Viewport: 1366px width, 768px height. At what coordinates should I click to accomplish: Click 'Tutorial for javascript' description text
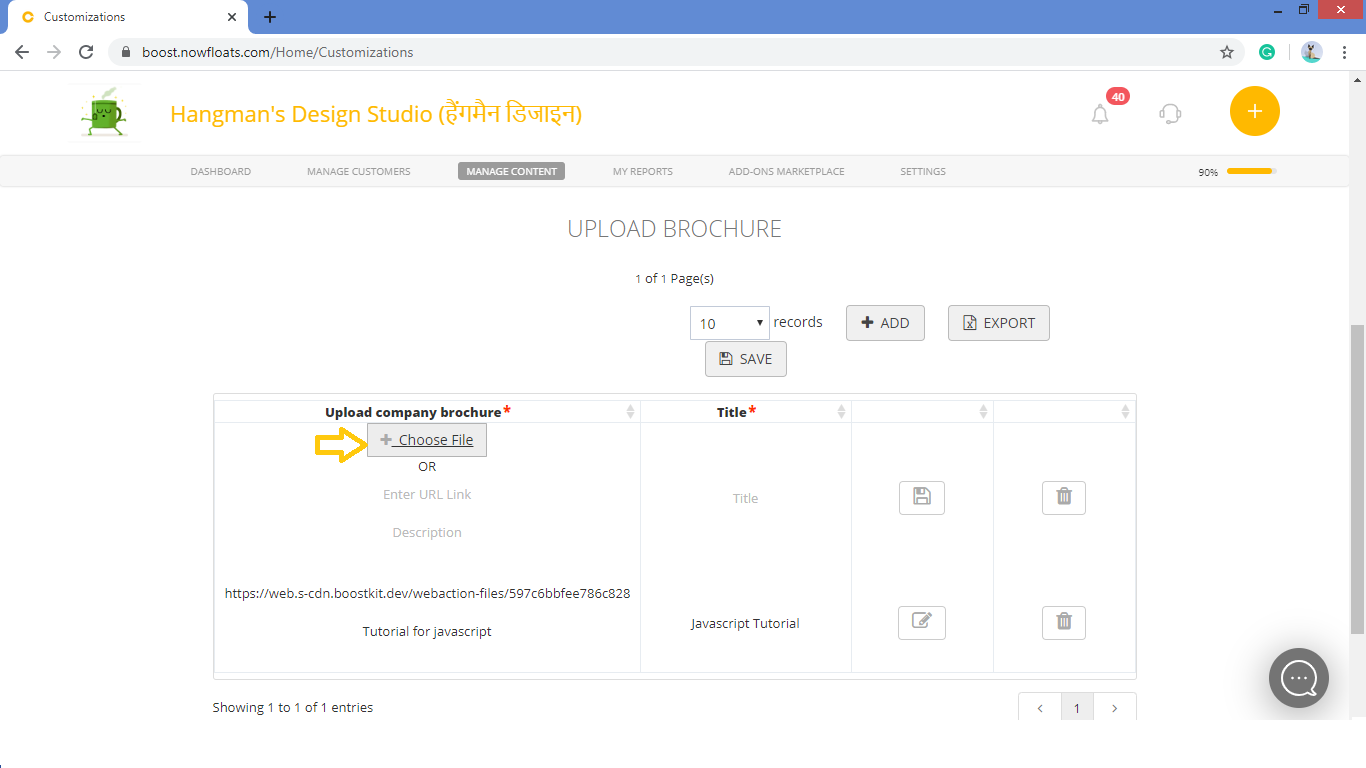(x=427, y=631)
